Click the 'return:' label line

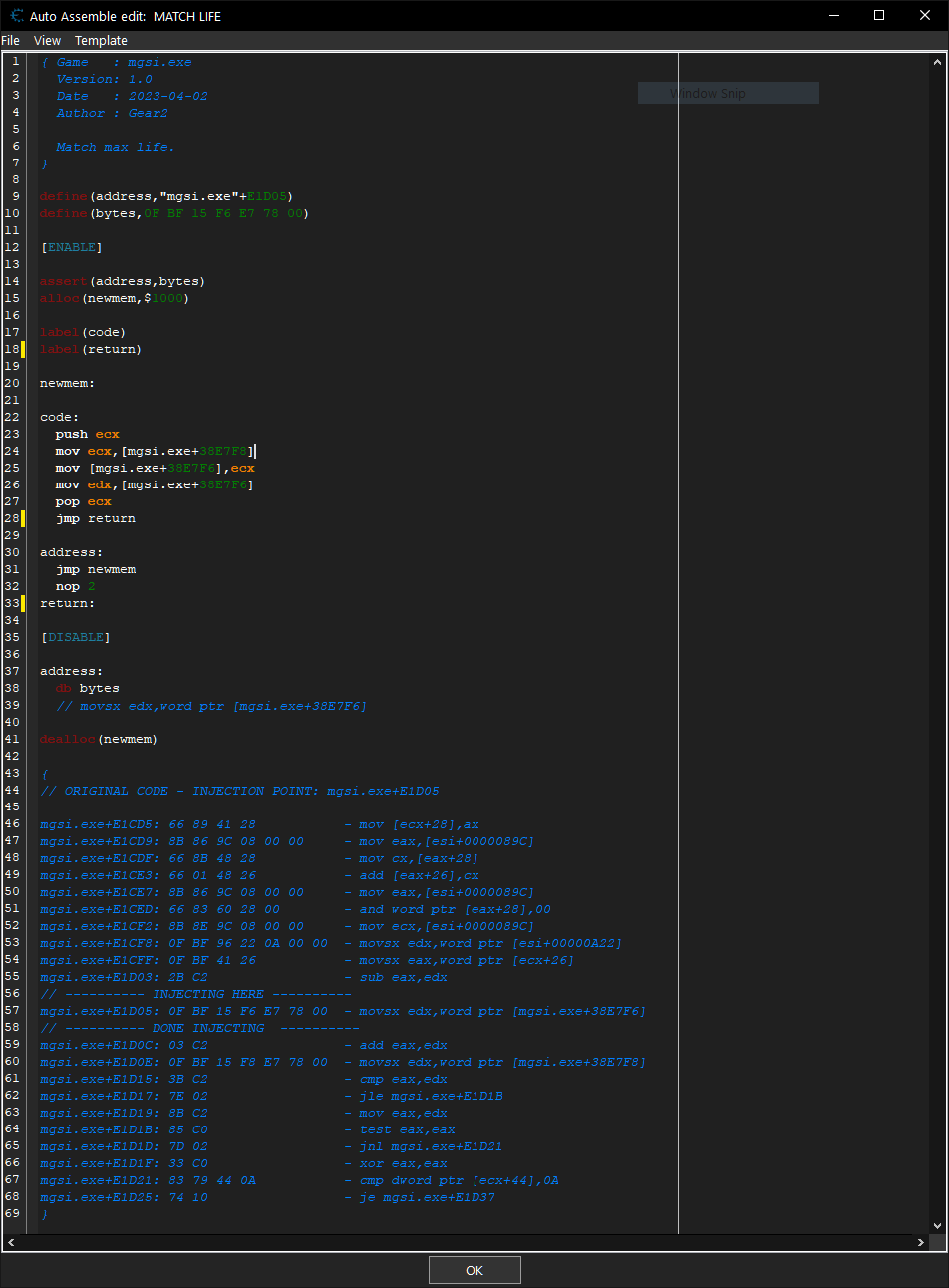[x=67, y=603]
